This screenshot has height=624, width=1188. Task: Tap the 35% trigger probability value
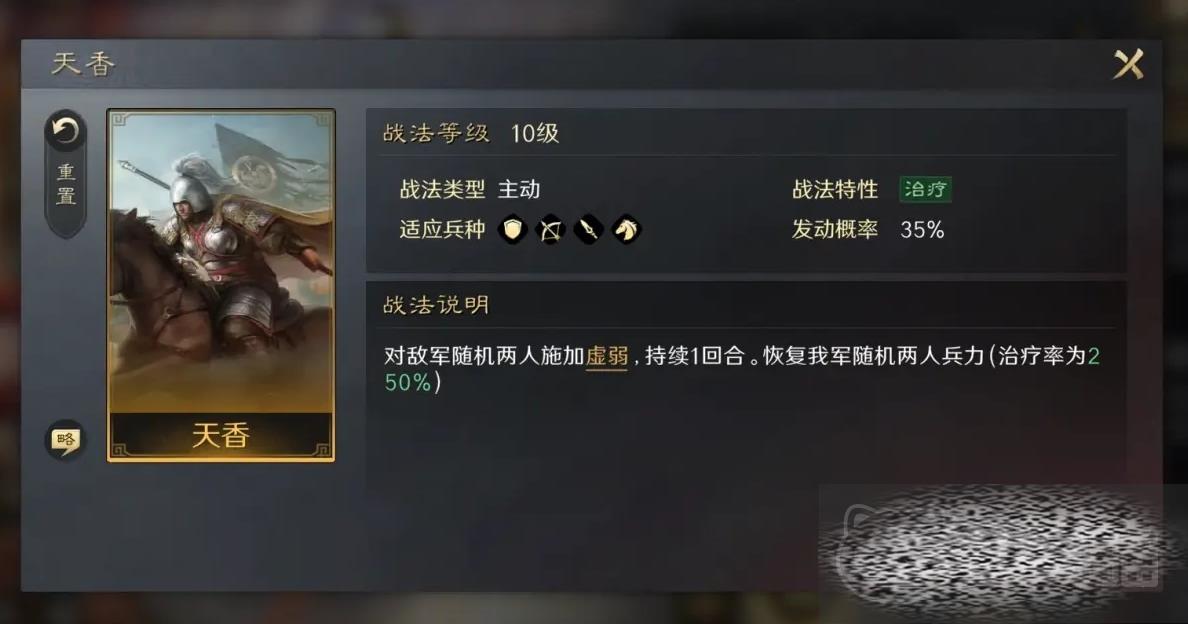point(922,229)
